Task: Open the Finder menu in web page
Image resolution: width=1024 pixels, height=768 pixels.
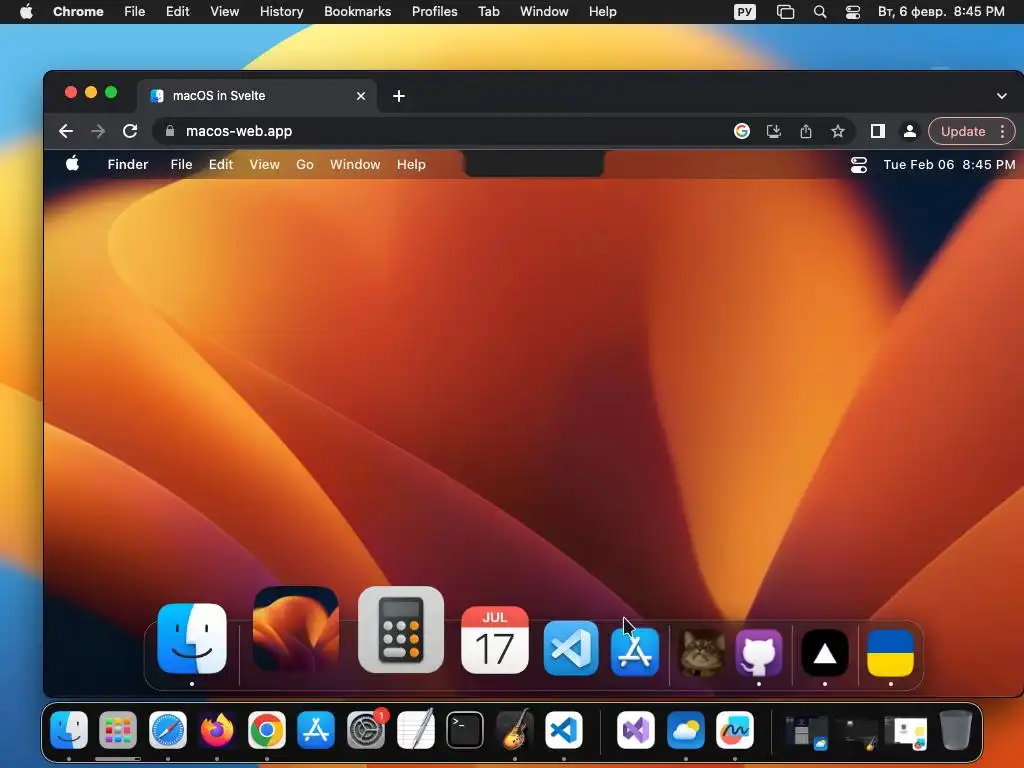Action: [128, 165]
